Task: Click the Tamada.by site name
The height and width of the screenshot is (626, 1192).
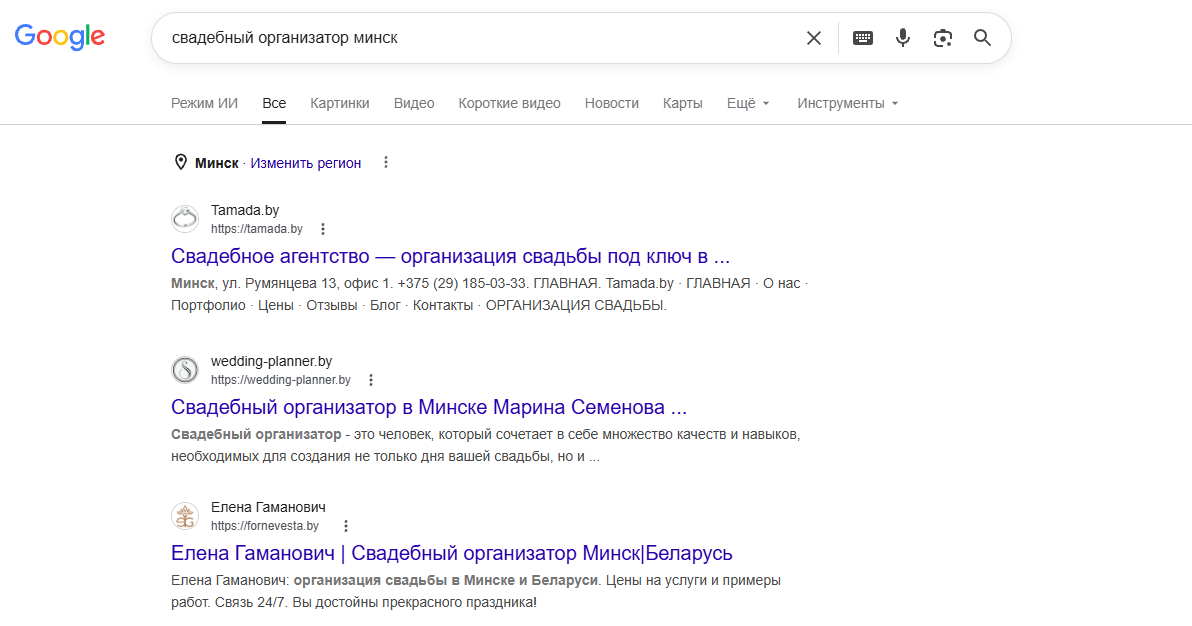Action: [245, 210]
